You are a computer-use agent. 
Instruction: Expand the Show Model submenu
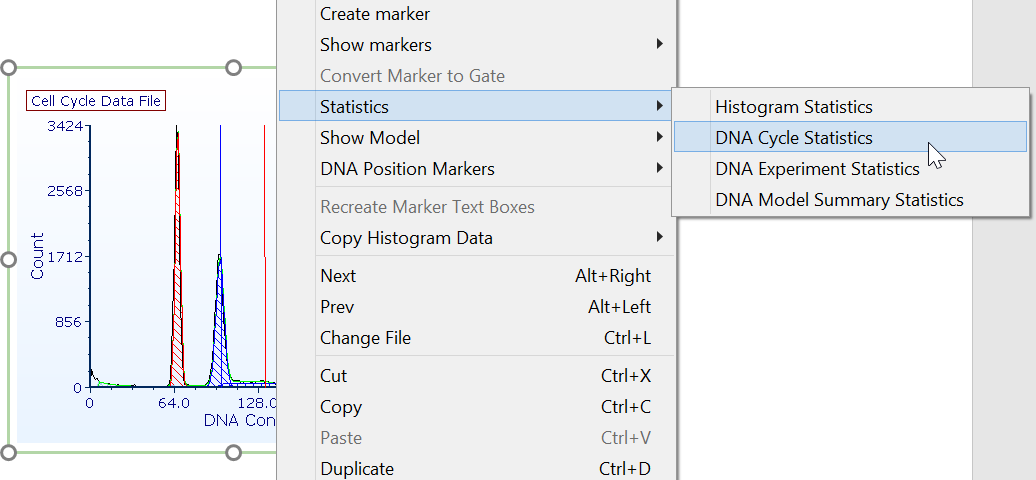(370, 137)
